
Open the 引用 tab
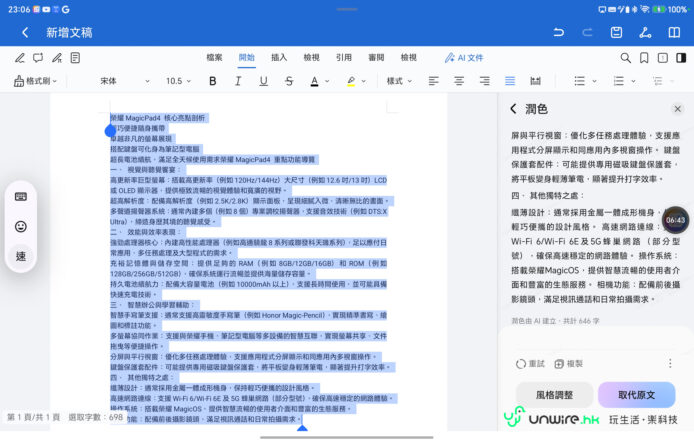[x=344, y=58]
